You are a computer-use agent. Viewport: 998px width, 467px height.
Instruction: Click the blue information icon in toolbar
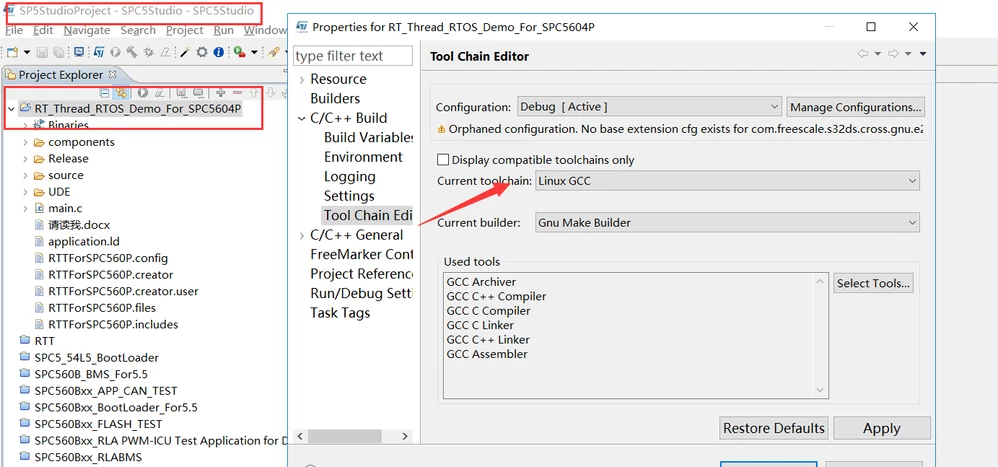[x=218, y=52]
